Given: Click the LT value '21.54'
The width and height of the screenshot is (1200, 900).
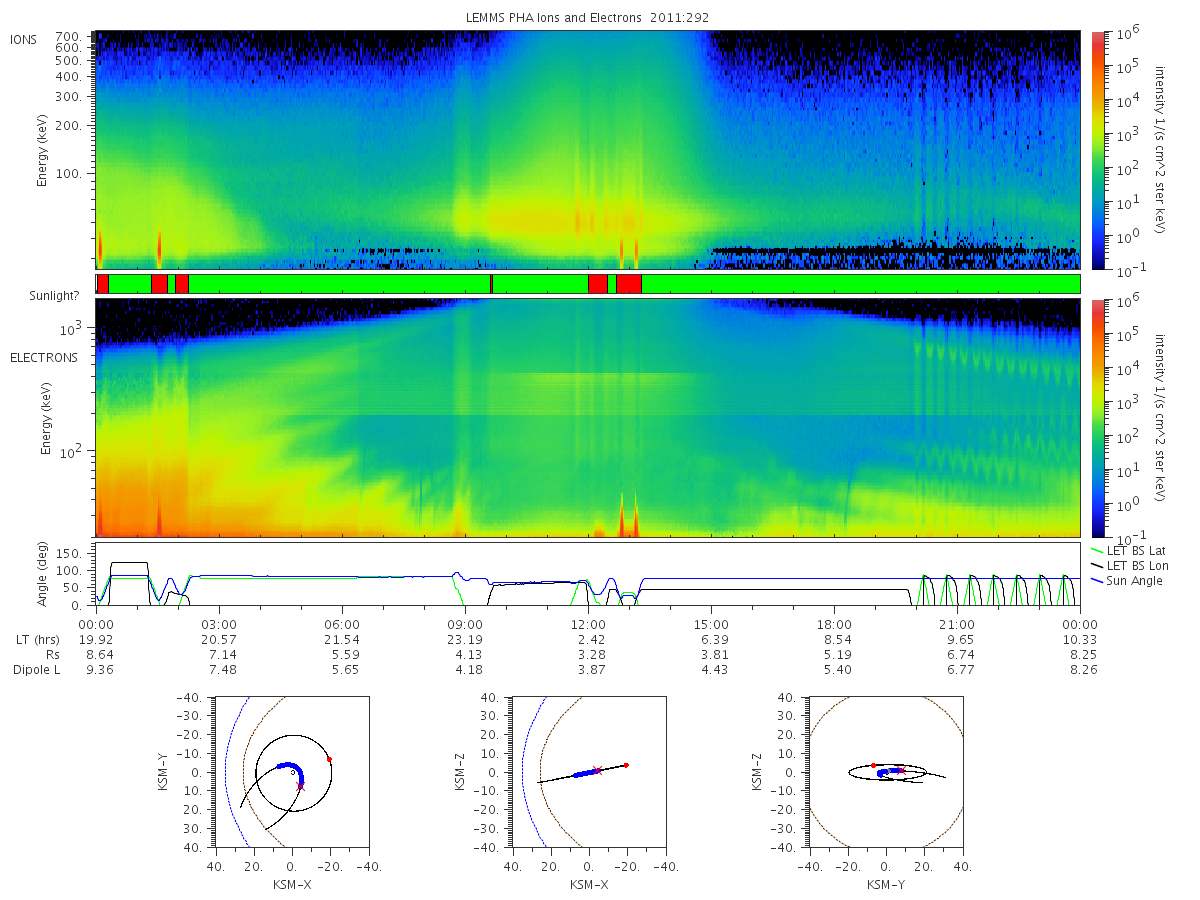Looking at the screenshot, I should coord(342,639).
